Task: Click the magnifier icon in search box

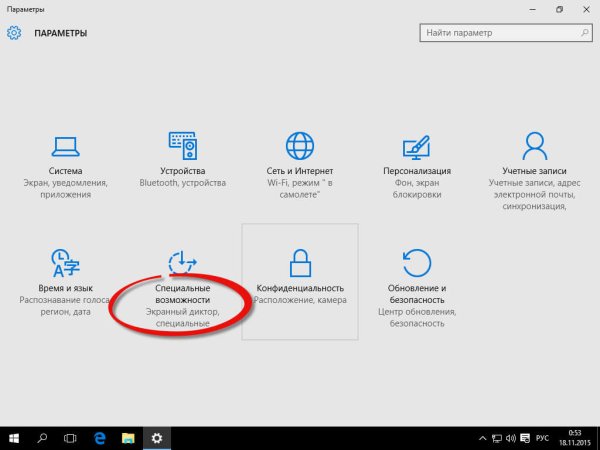Action: 585,33
